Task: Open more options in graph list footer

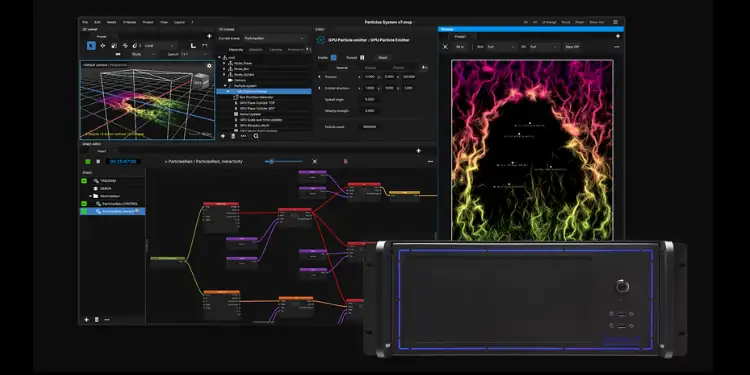Action: point(107,320)
